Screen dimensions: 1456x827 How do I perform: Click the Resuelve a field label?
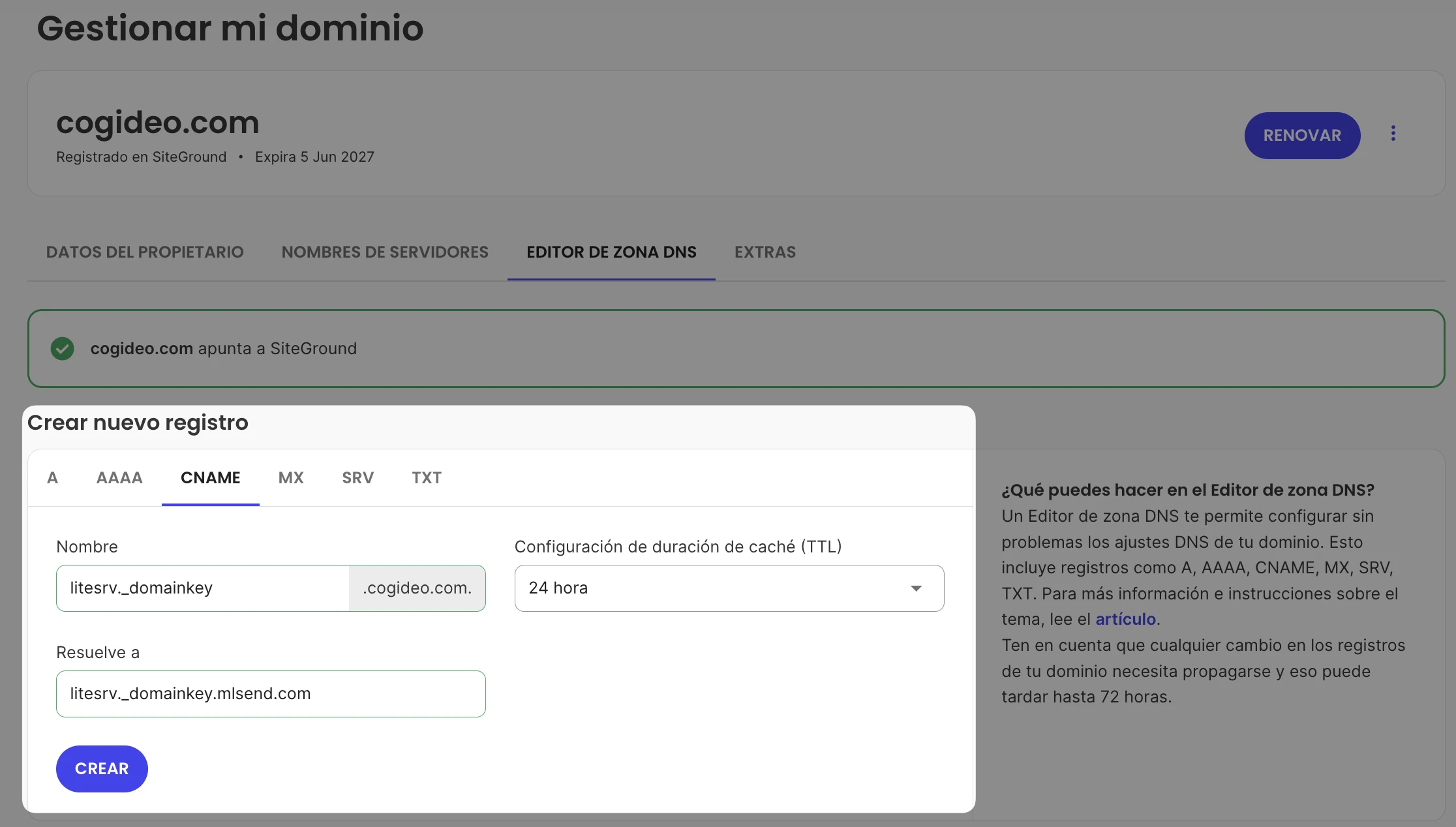tap(98, 652)
